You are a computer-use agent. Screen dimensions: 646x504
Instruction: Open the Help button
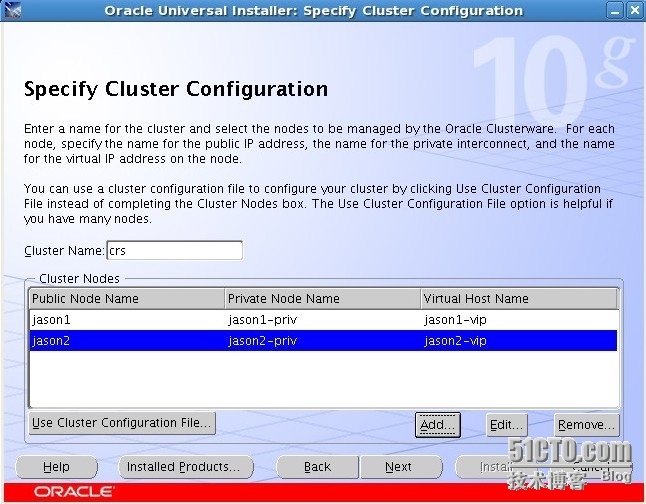pyautogui.click(x=56, y=467)
